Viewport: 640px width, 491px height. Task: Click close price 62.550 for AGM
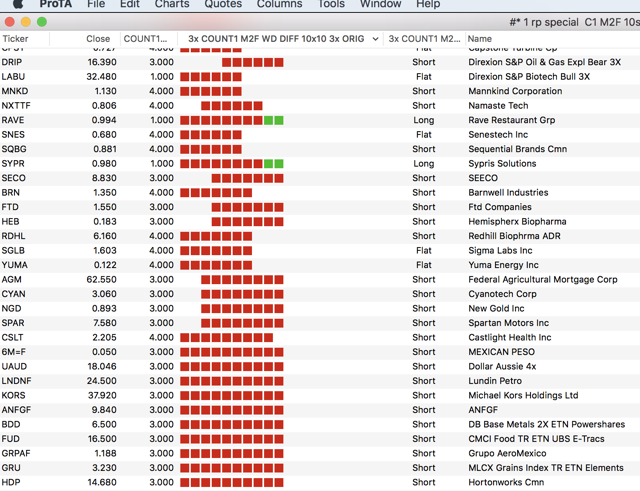click(x=101, y=280)
